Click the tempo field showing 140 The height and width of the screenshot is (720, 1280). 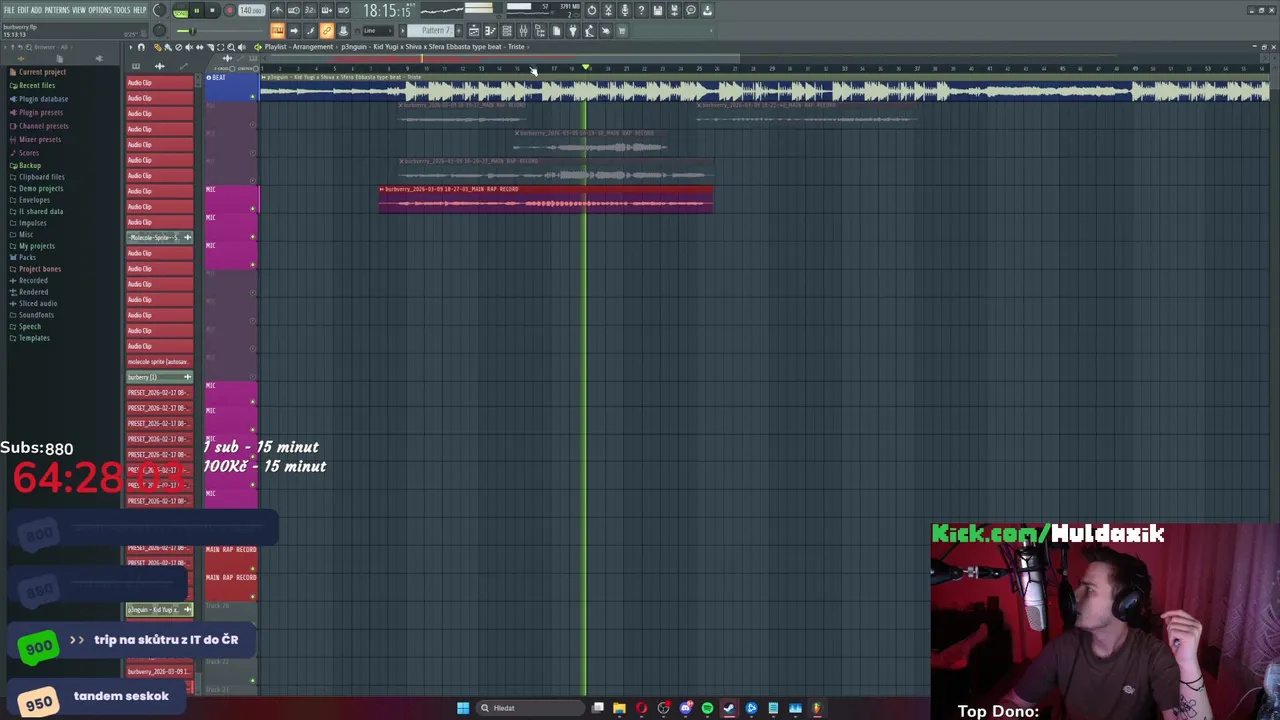pyautogui.click(x=252, y=10)
